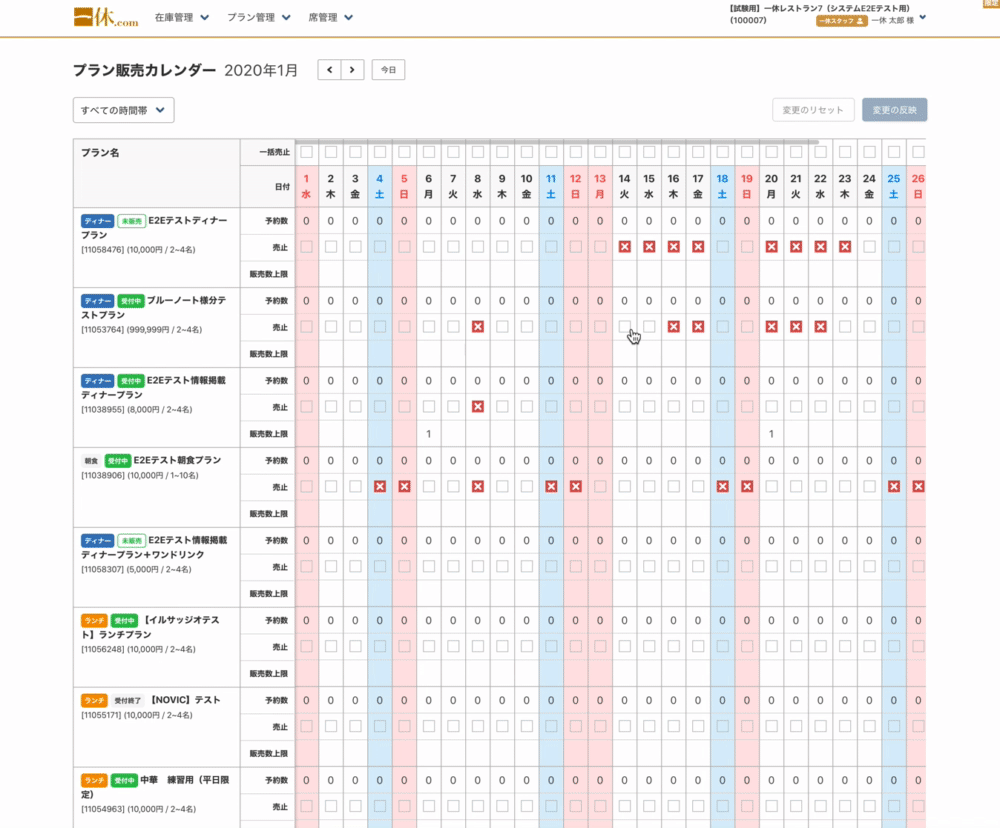Uncheck 売止 on day 17 for E2Eテストディナープラン

coord(698,247)
